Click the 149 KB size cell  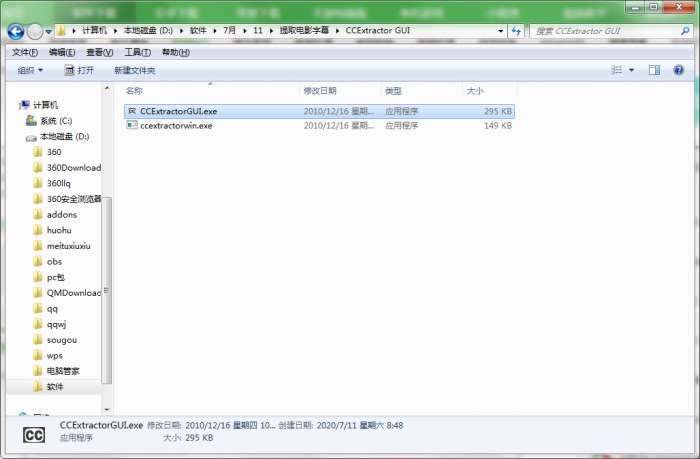click(x=498, y=126)
